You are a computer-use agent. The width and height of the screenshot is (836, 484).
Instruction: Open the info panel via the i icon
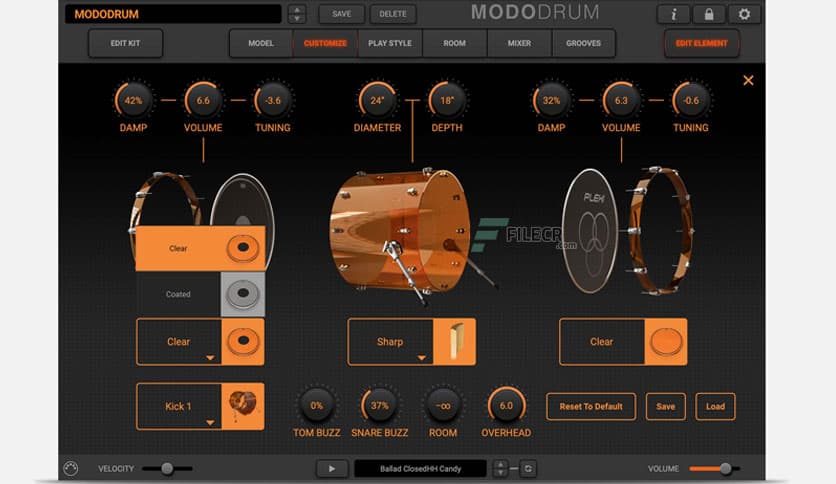(673, 14)
